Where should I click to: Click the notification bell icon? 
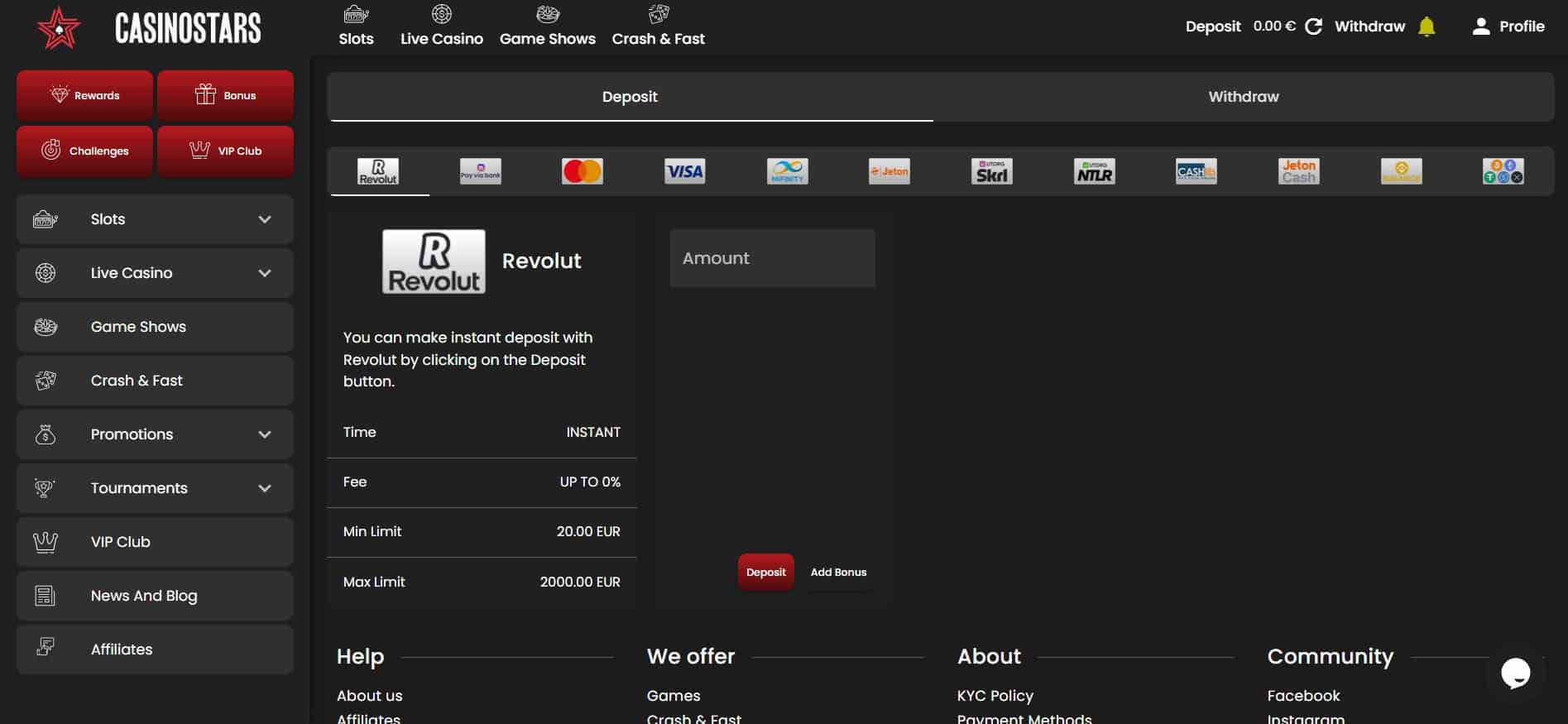pyautogui.click(x=1427, y=26)
